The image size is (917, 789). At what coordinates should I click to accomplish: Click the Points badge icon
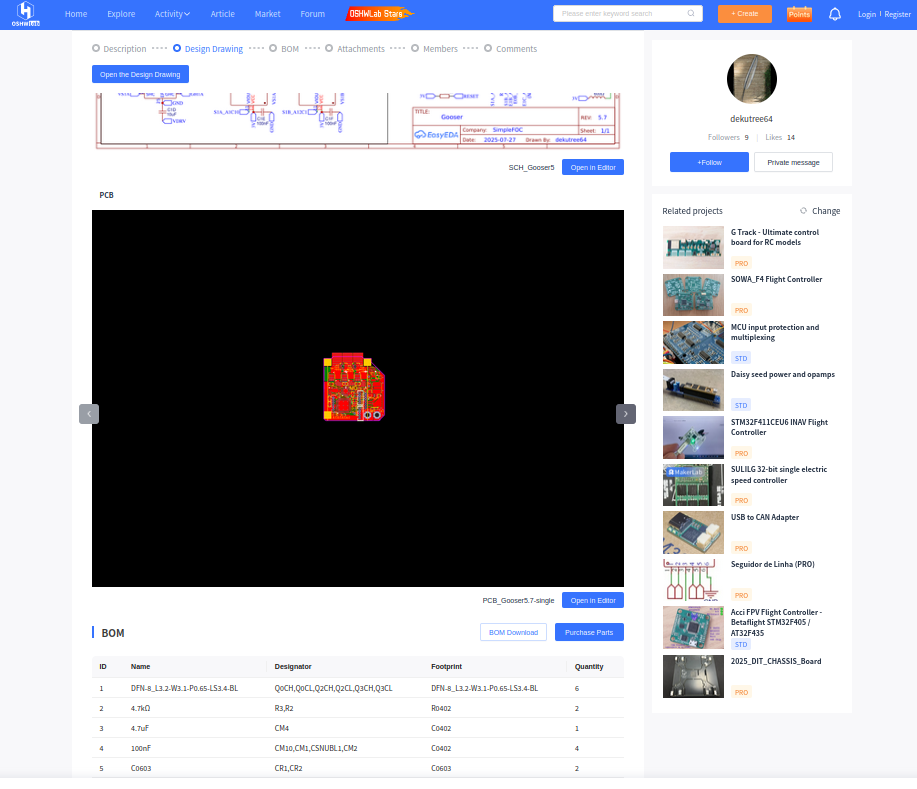pyautogui.click(x=799, y=14)
